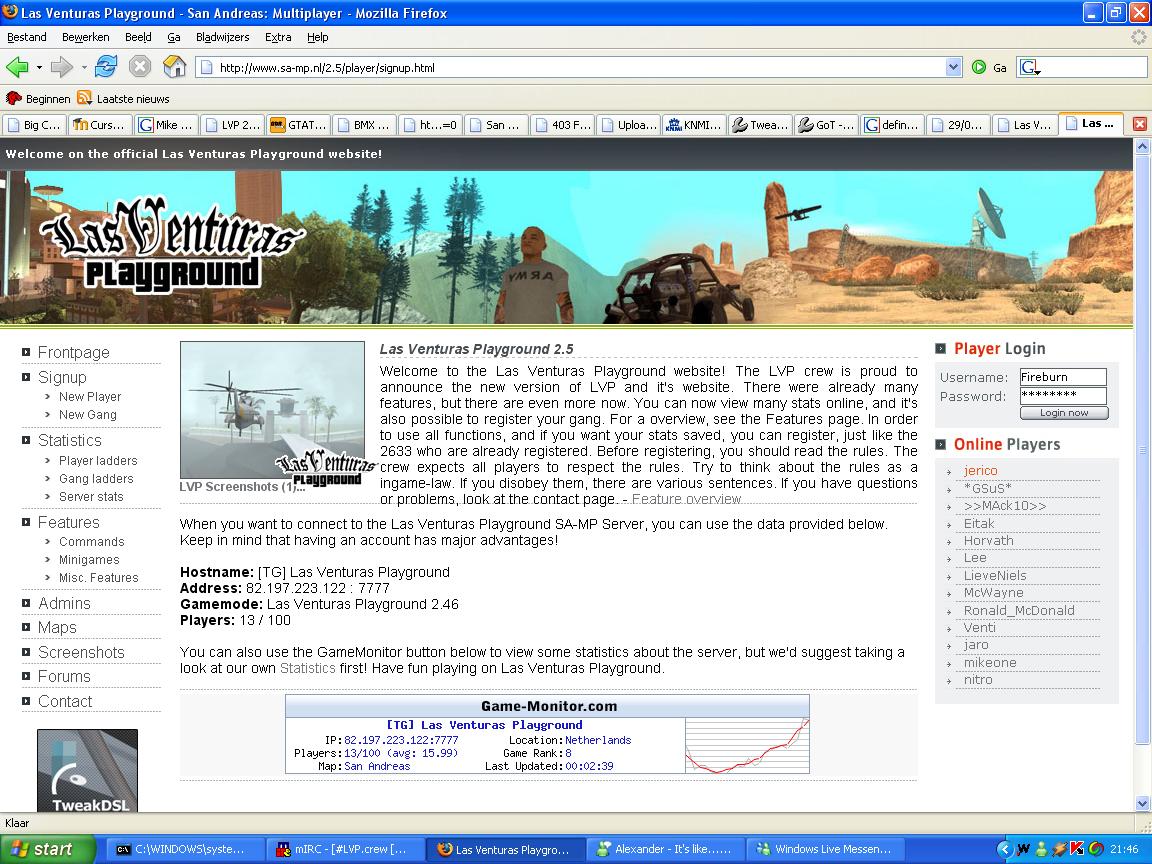Screen dimensions: 1152x864
Task: Close the current tab with red X
Action: (x=1139, y=124)
